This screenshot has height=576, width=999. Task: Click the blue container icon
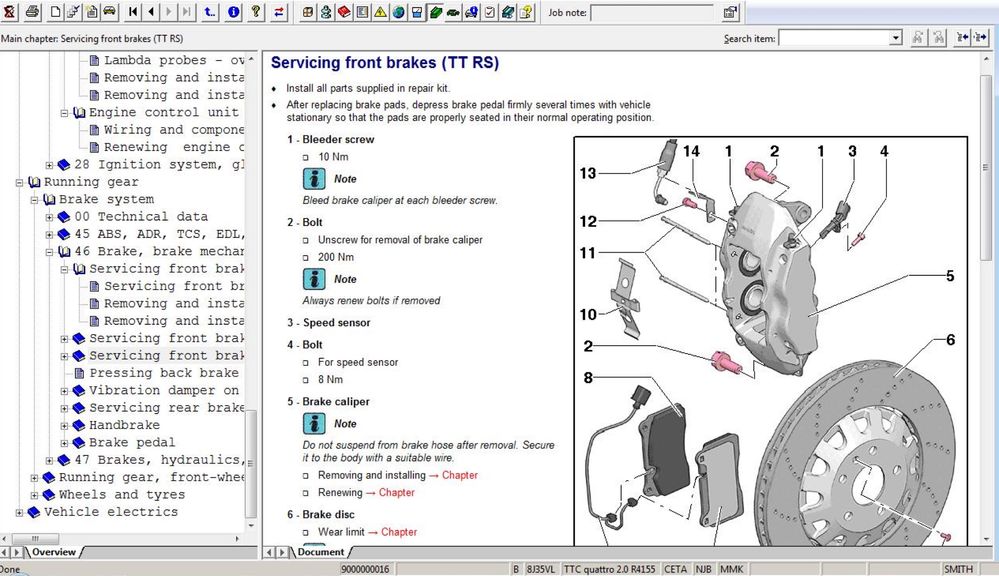[417, 11]
